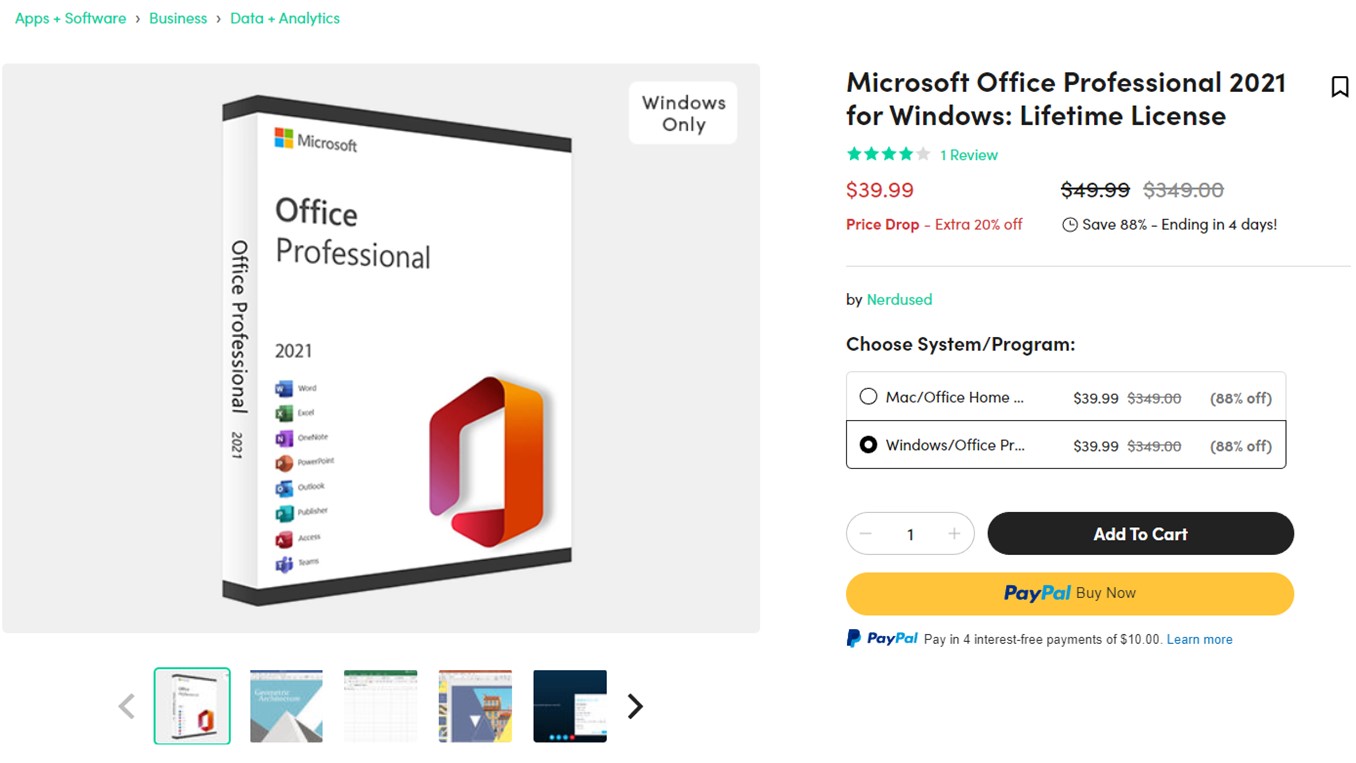
Task: Increase quantity with the plus icon
Action: pos(954,534)
